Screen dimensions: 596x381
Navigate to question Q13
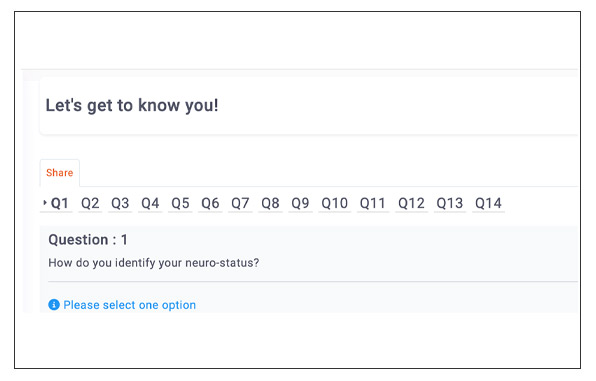450,203
